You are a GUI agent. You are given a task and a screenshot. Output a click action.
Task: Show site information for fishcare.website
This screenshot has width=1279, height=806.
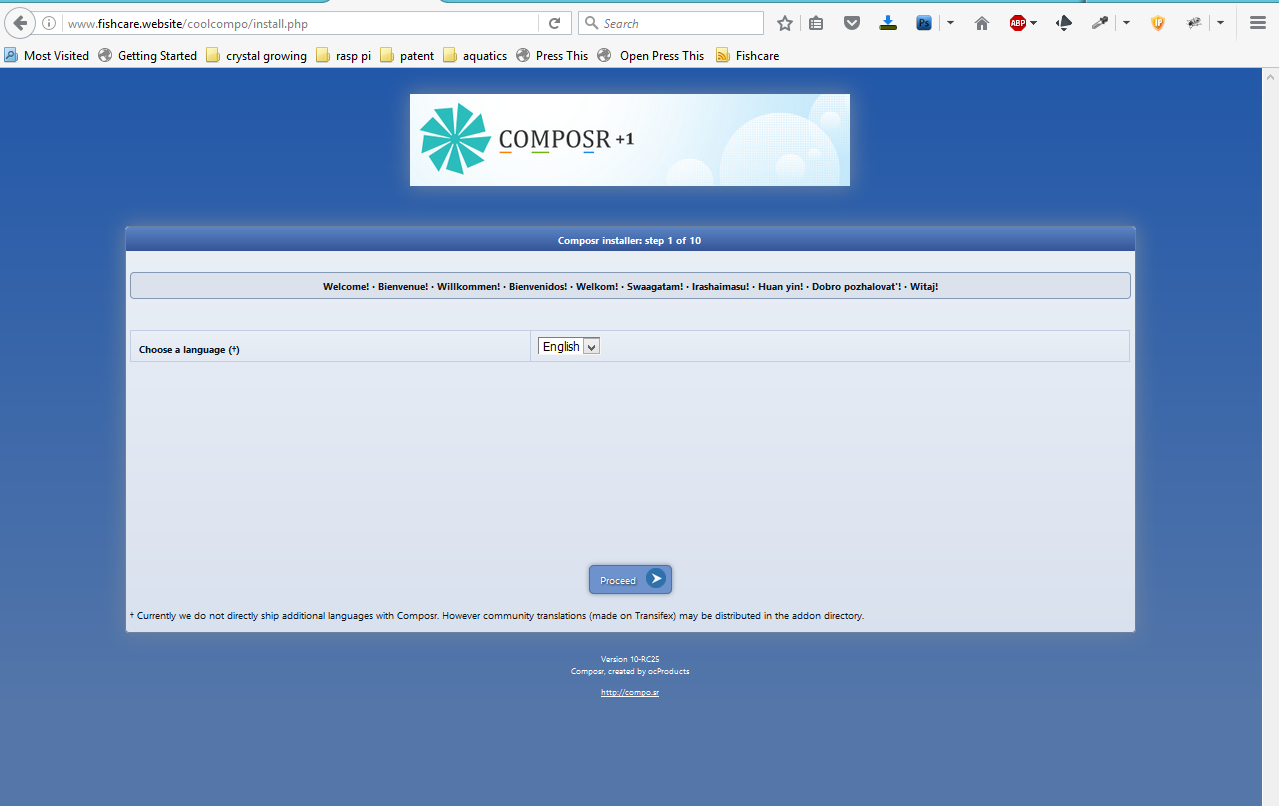pos(49,23)
